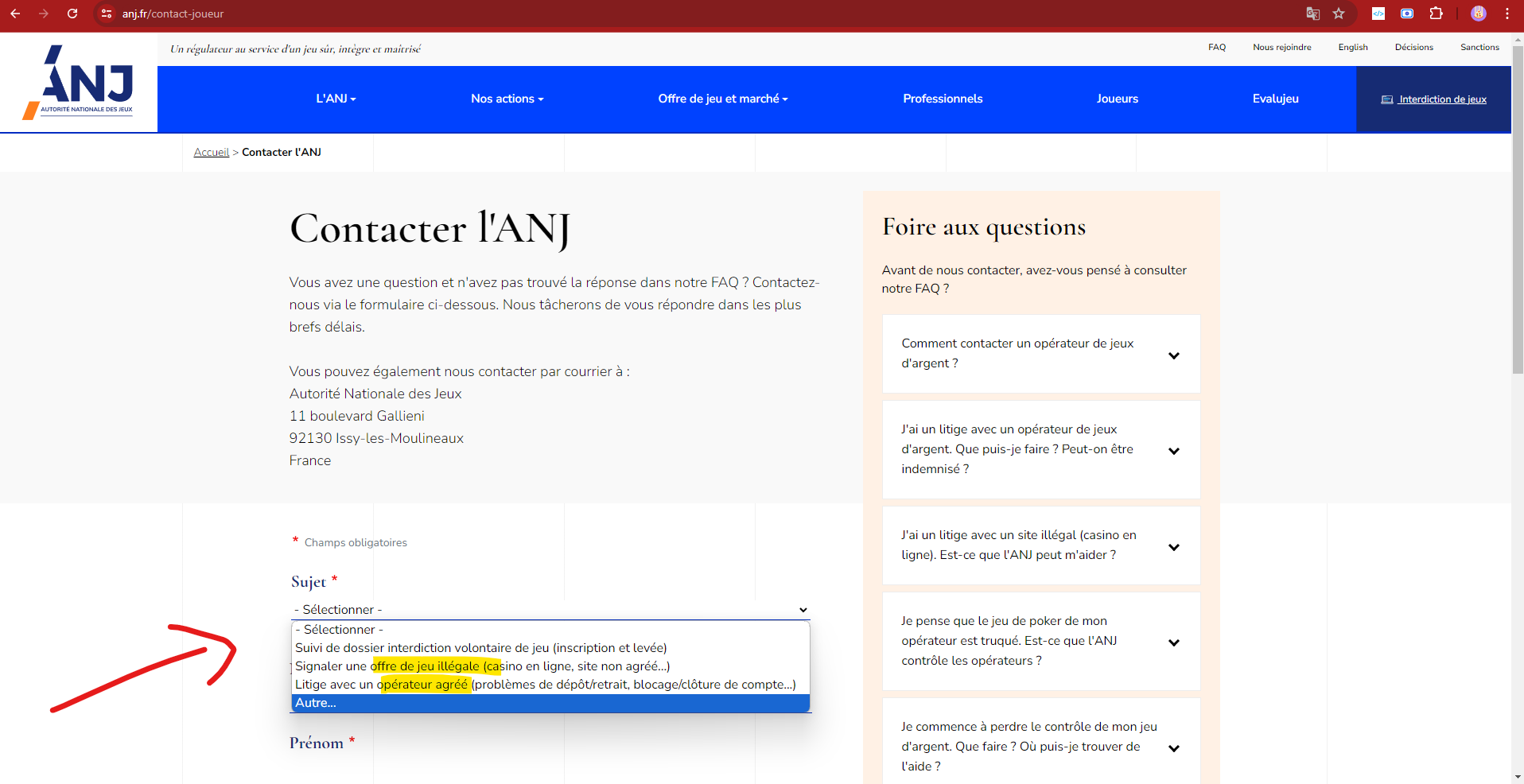Open the Sujet select dropdown
The width and height of the screenshot is (1524, 784).
[x=550, y=609]
